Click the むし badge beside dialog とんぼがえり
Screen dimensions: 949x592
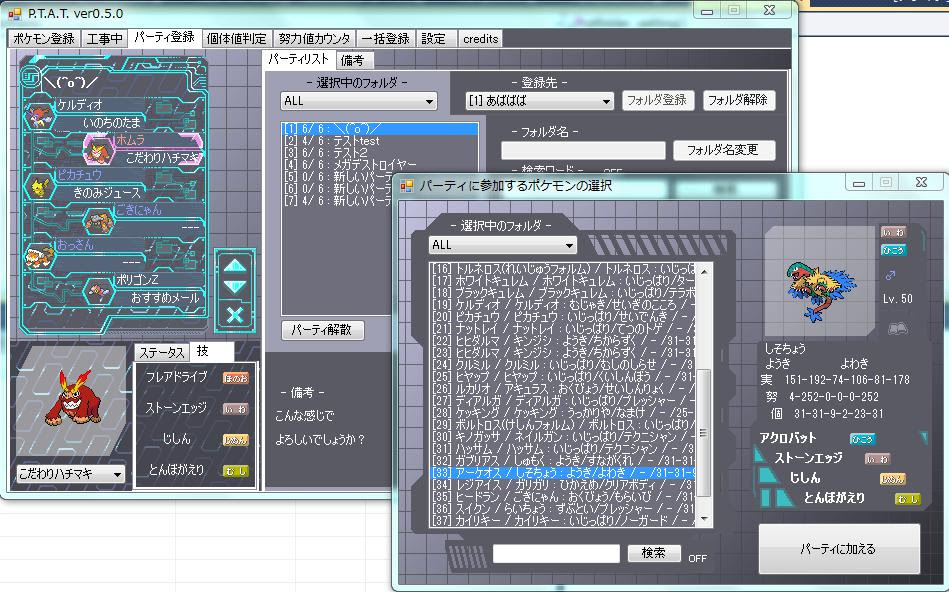[907, 499]
